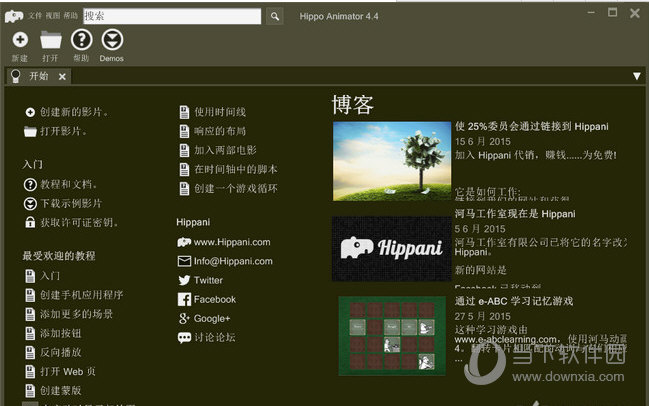Click the 下载示例影片 link
649x406 pixels.
71,204
